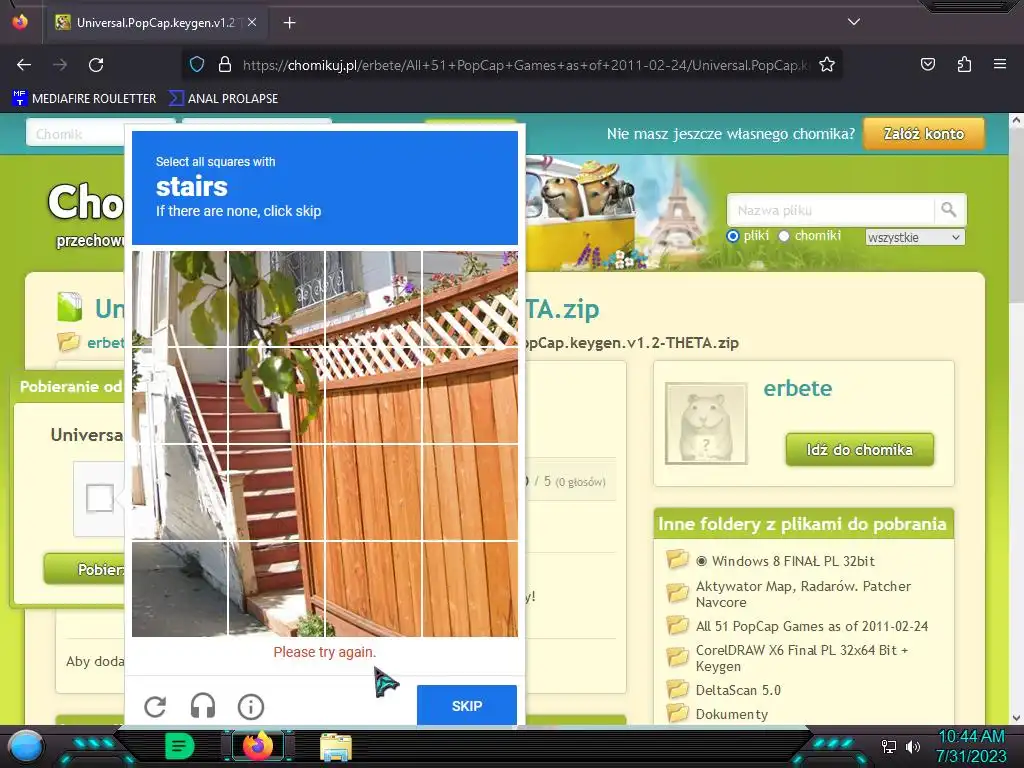Select the top-left captcha image square

pyautogui.click(x=180, y=298)
